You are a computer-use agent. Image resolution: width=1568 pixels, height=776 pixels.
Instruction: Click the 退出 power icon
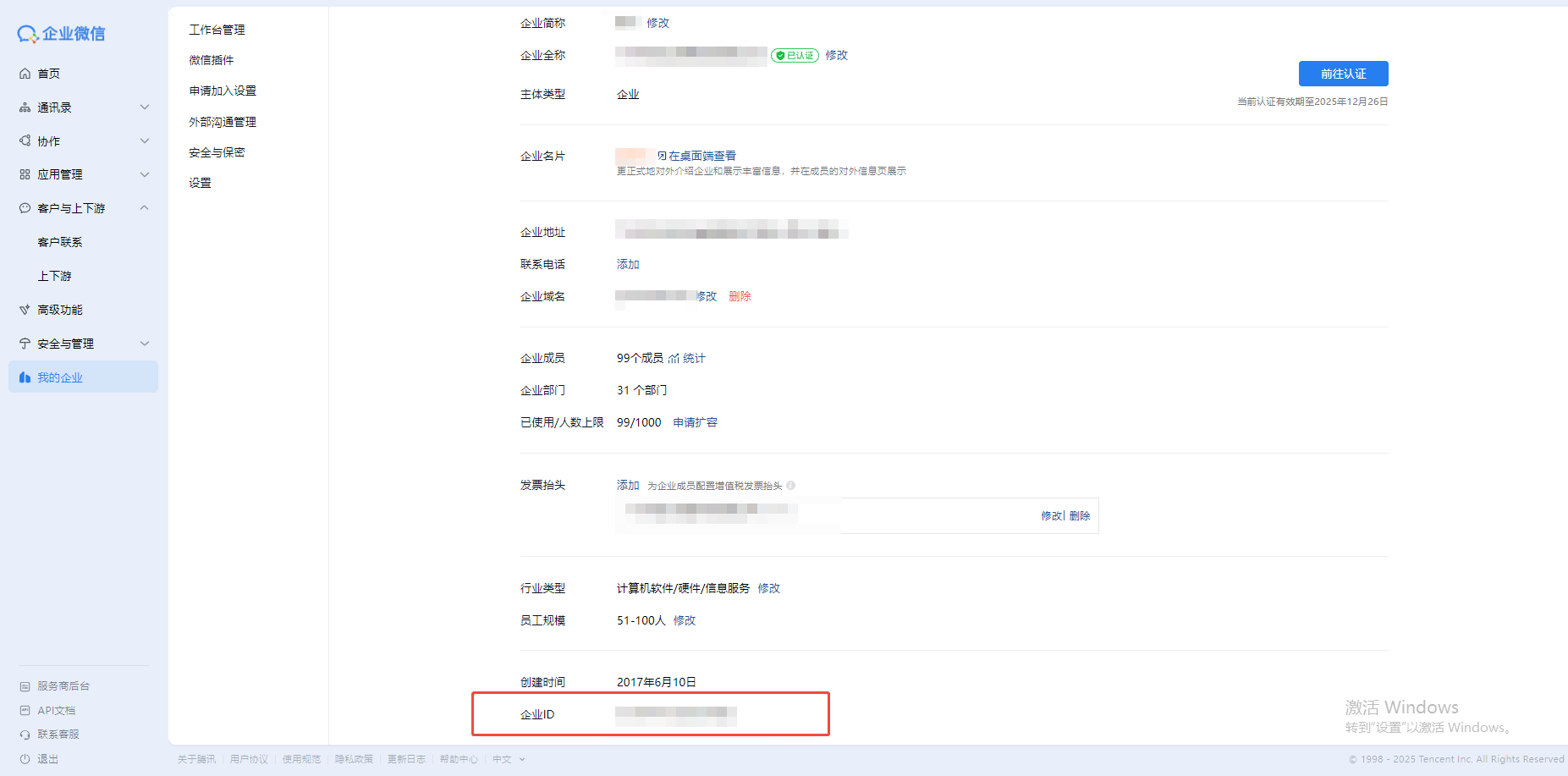25,759
